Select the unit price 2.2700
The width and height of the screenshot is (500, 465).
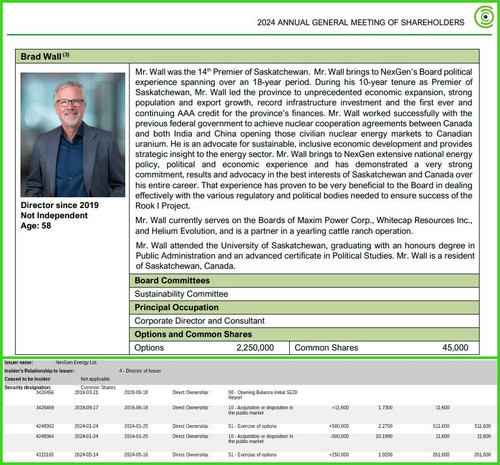coord(385,426)
